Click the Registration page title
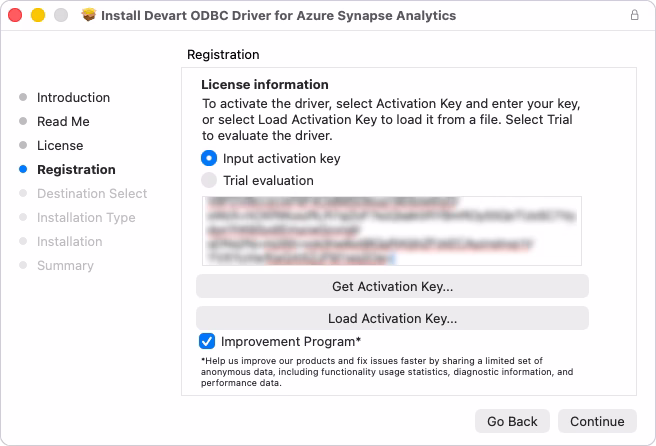The height and width of the screenshot is (446, 656). (223, 54)
